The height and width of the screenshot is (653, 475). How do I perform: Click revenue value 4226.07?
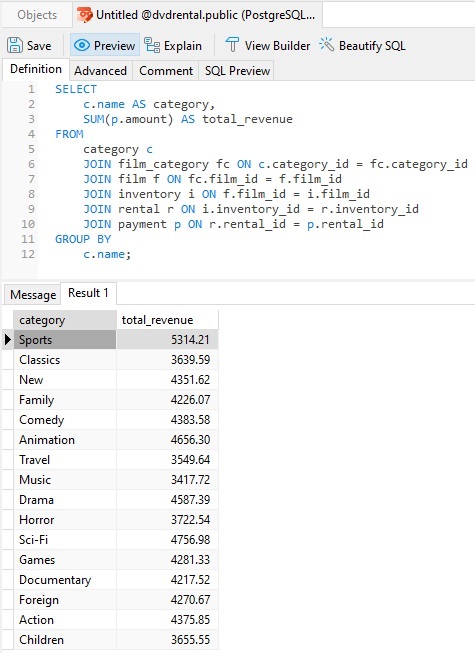190,399
